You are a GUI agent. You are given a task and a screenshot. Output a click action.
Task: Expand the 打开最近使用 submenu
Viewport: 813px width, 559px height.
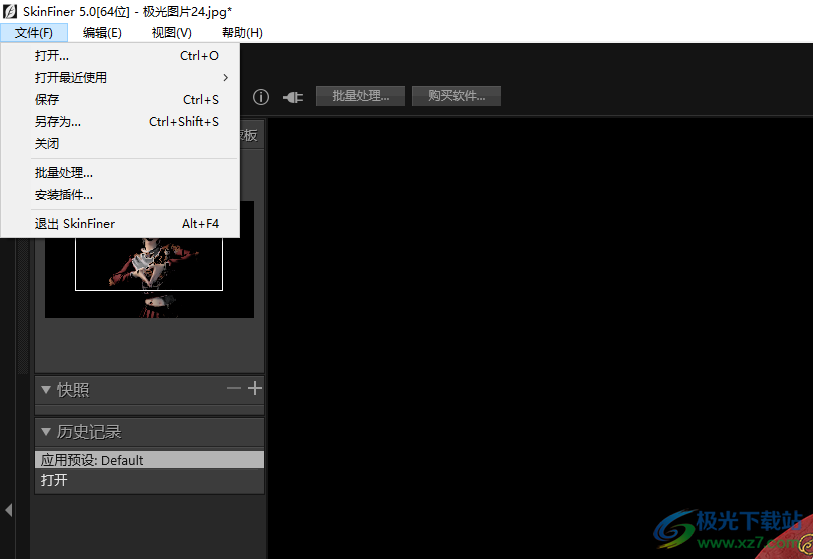(x=120, y=78)
